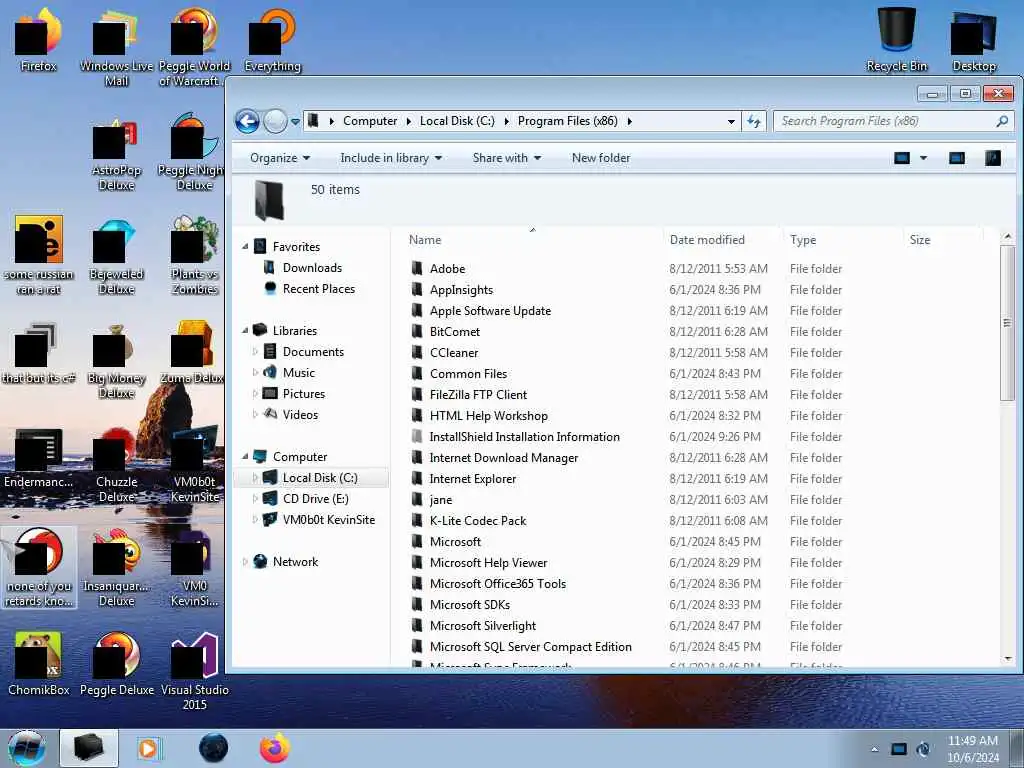Image resolution: width=1024 pixels, height=768 pixels.
Task: Open recent locations dropdown beside navigation arrows
Action: 295,121
